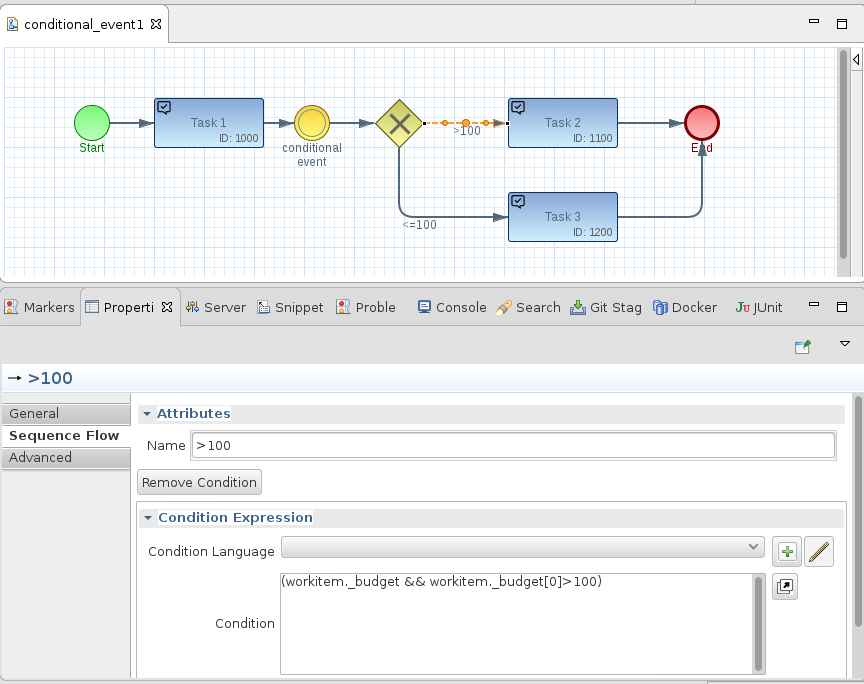This screenshot has width=864, height=684.
Task: Click the pin properties view icon
Action: click(803, 346)
